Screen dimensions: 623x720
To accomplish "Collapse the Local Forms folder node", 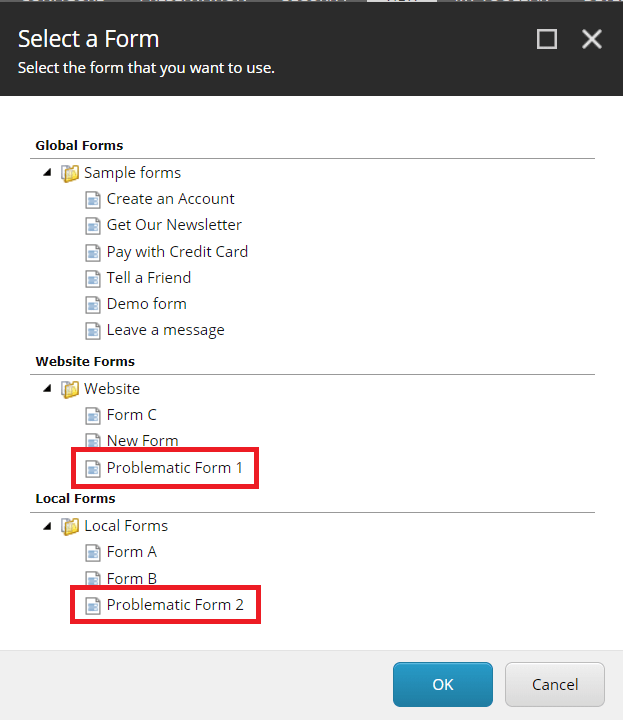I will 48,526.
